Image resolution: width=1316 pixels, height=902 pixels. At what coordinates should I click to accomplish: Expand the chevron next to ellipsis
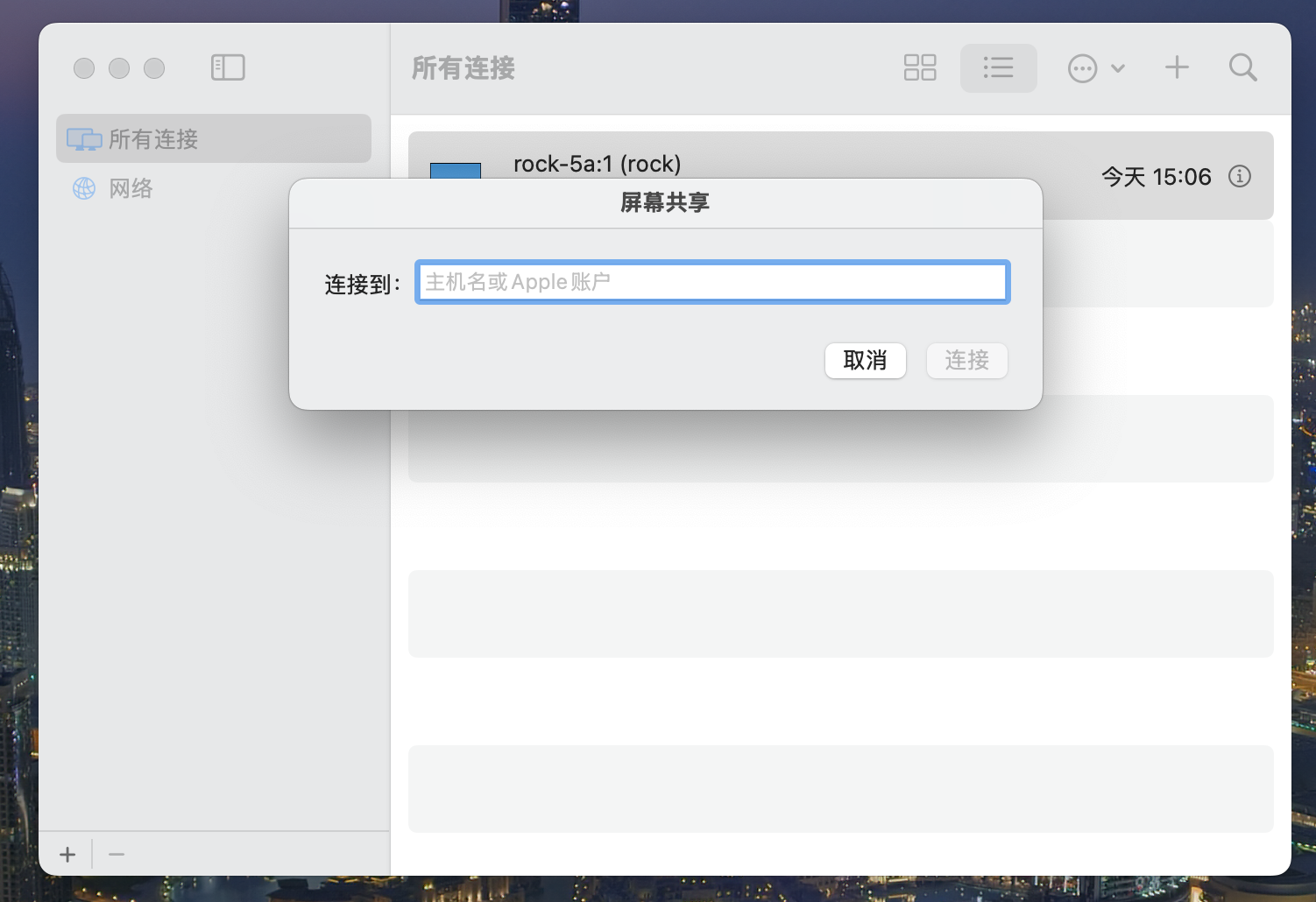coord(1118,68)
